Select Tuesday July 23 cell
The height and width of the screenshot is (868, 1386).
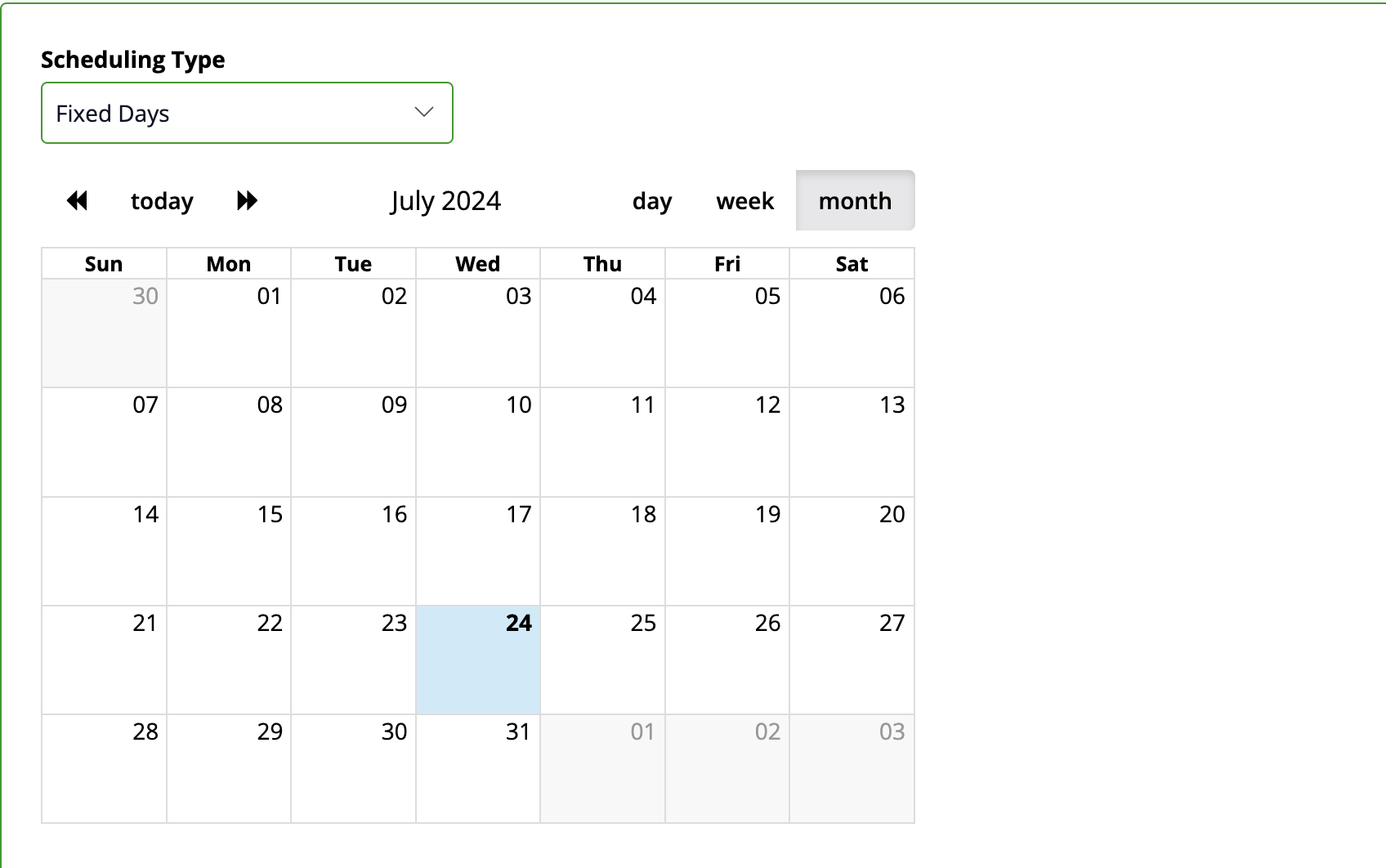(x=354, y=660)
